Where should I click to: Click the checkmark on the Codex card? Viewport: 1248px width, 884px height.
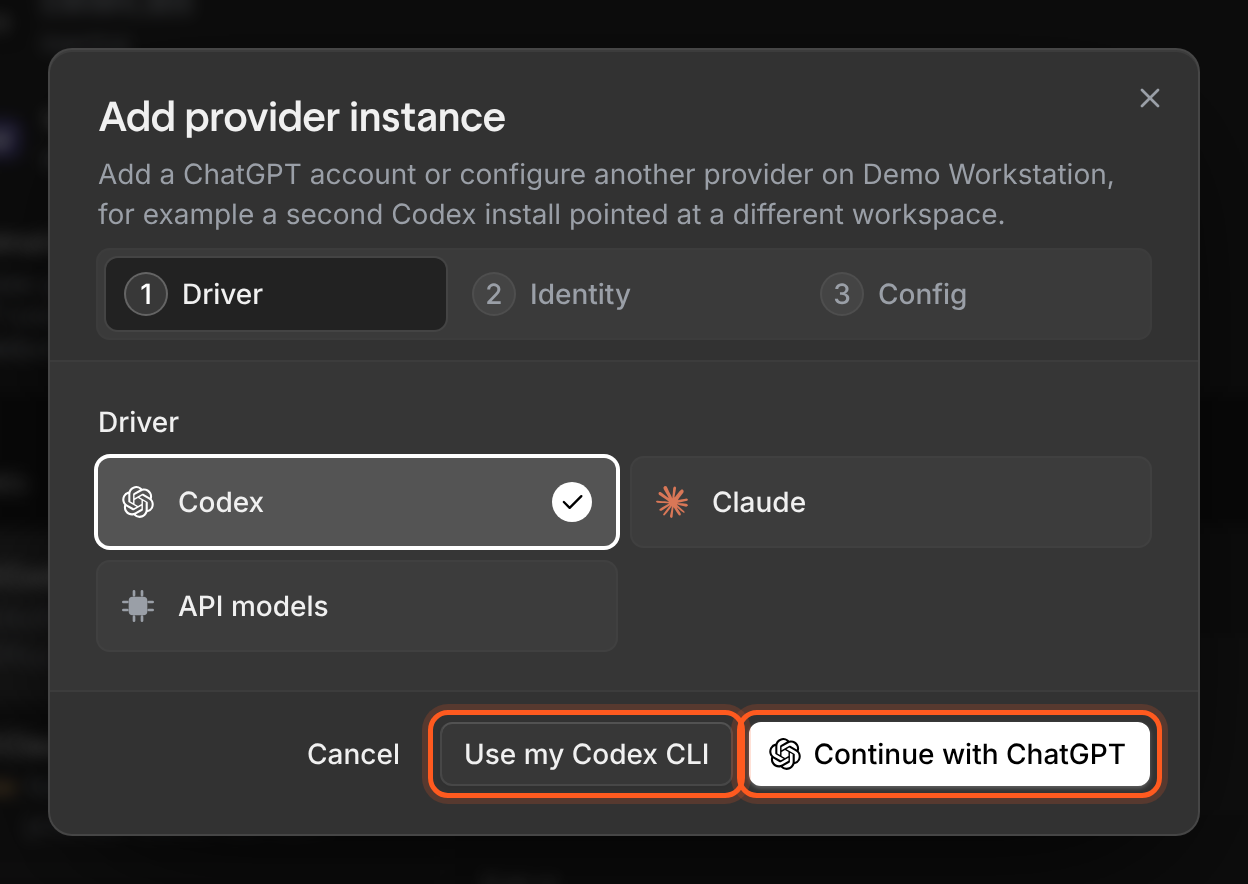coord(572,502)
